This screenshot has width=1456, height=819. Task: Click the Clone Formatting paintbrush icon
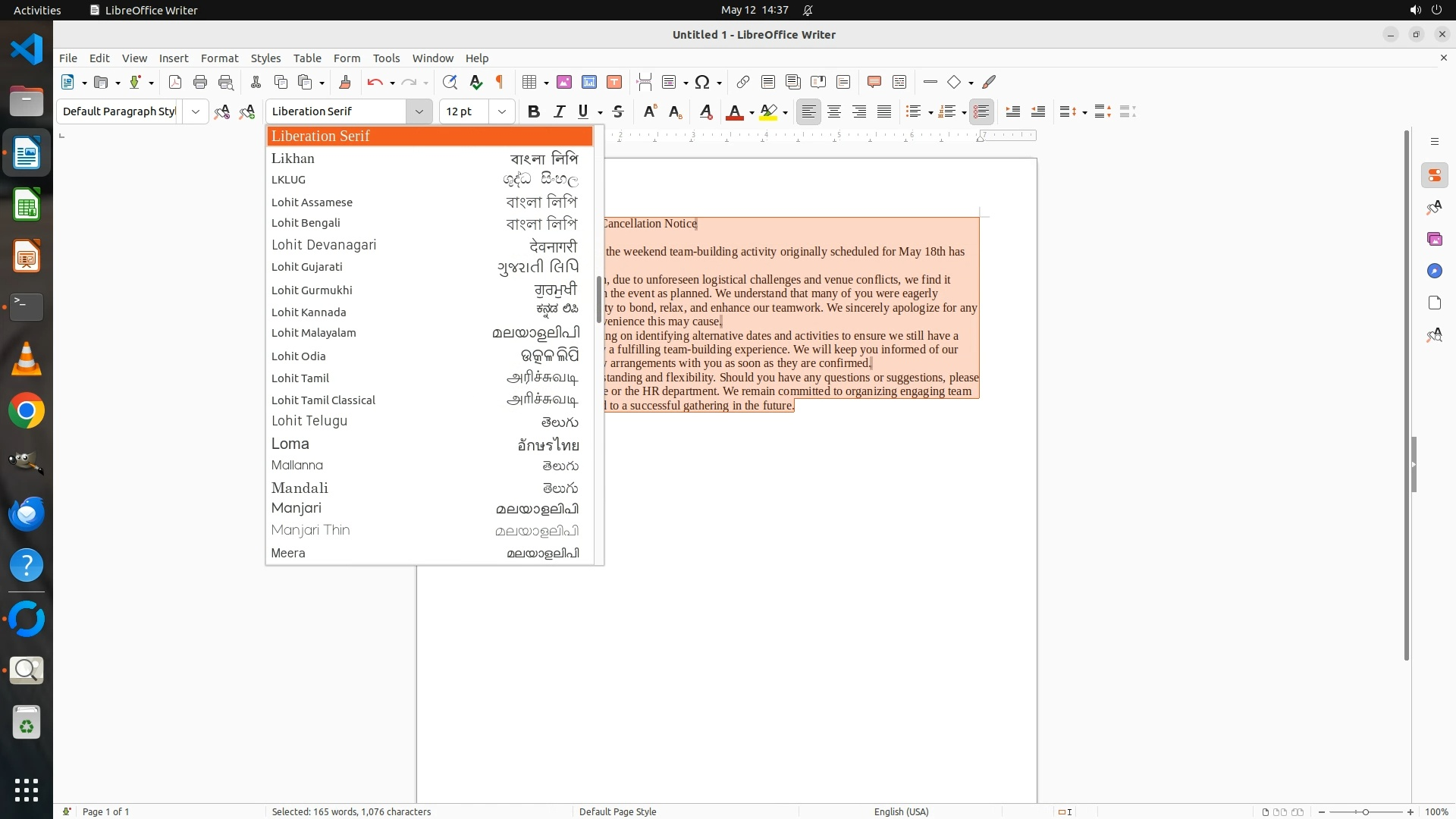[x=345, y=82]
